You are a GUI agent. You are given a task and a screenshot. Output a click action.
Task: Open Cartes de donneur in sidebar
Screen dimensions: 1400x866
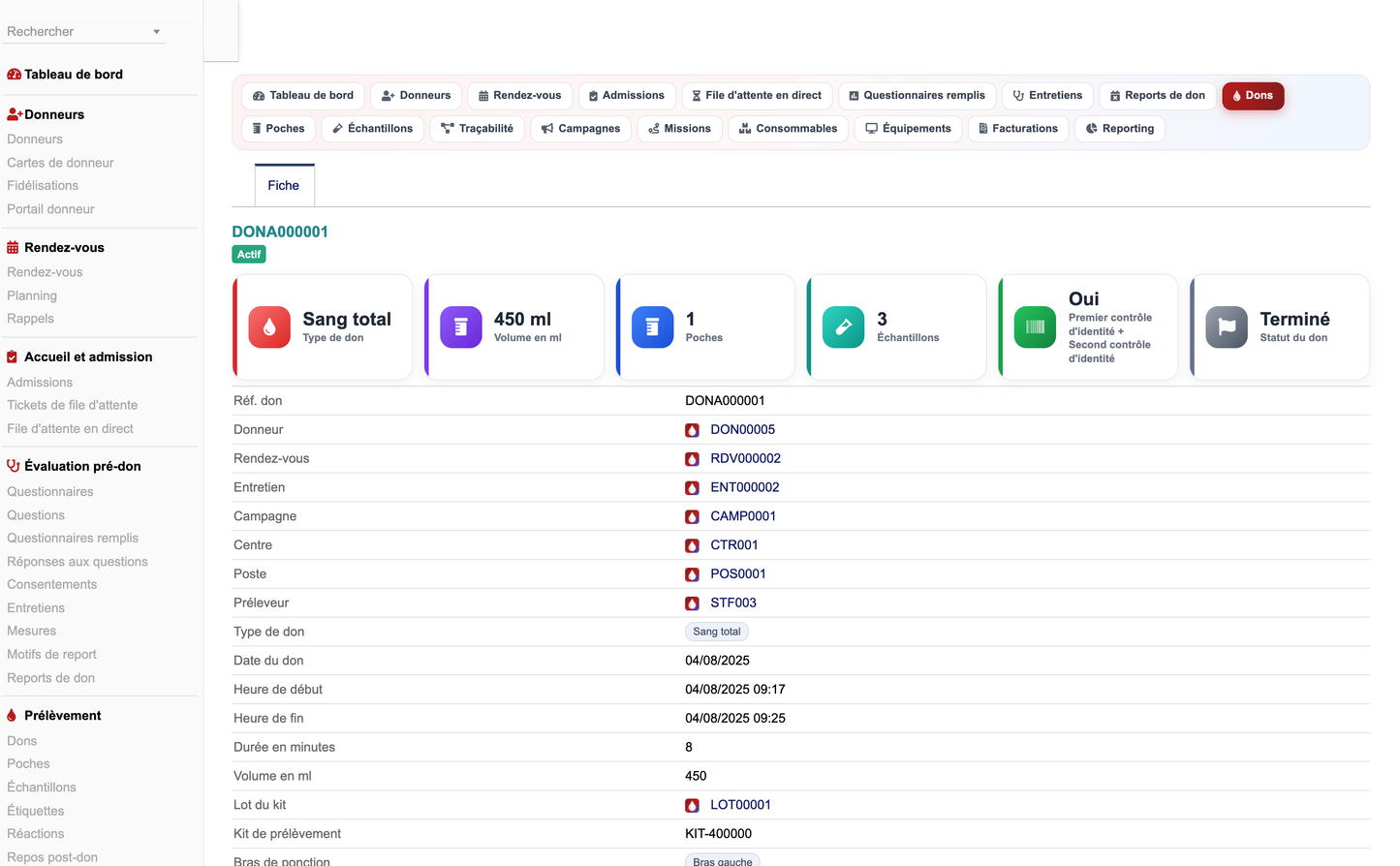point(60,163)
